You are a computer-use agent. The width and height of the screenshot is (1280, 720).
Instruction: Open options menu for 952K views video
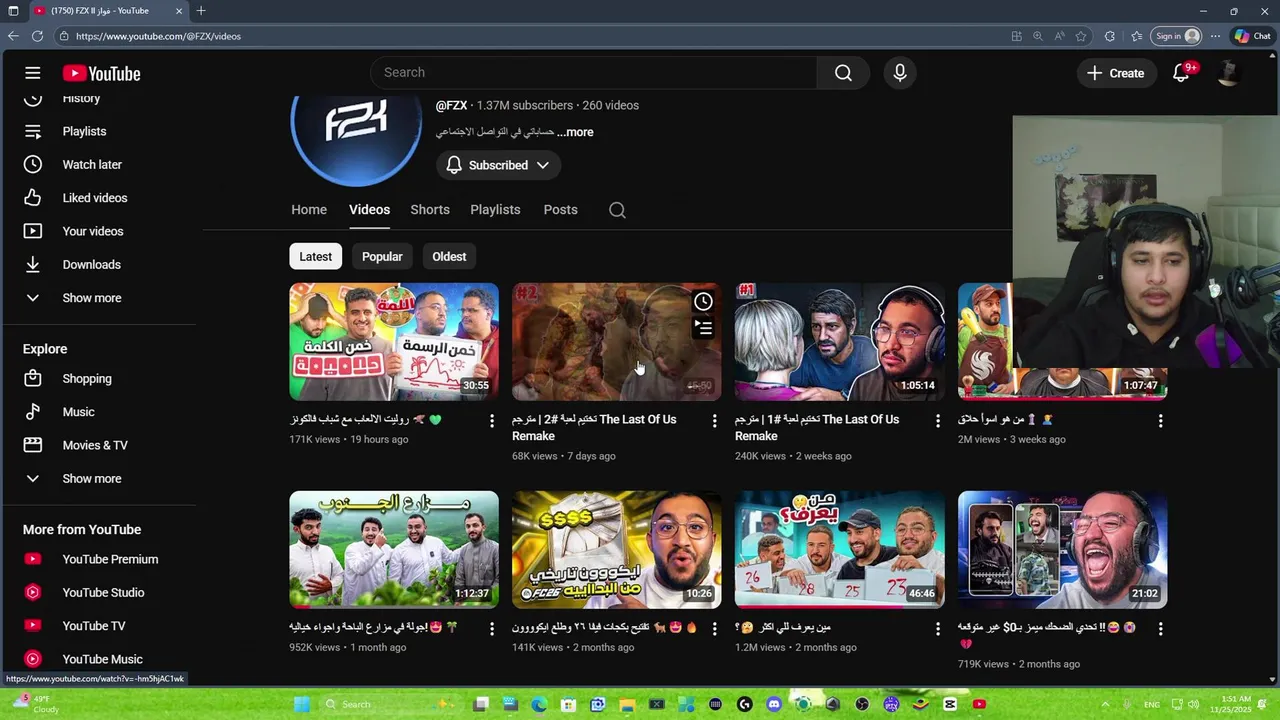point(491,629)
